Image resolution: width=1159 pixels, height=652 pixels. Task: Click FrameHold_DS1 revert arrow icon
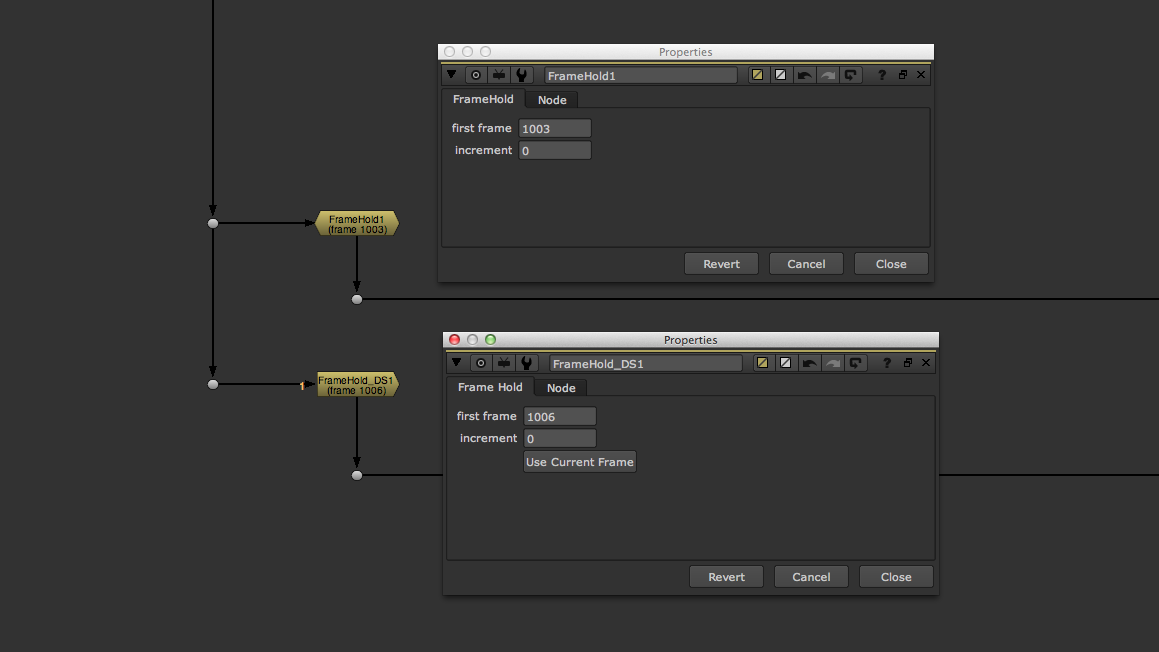coord(856,363)
